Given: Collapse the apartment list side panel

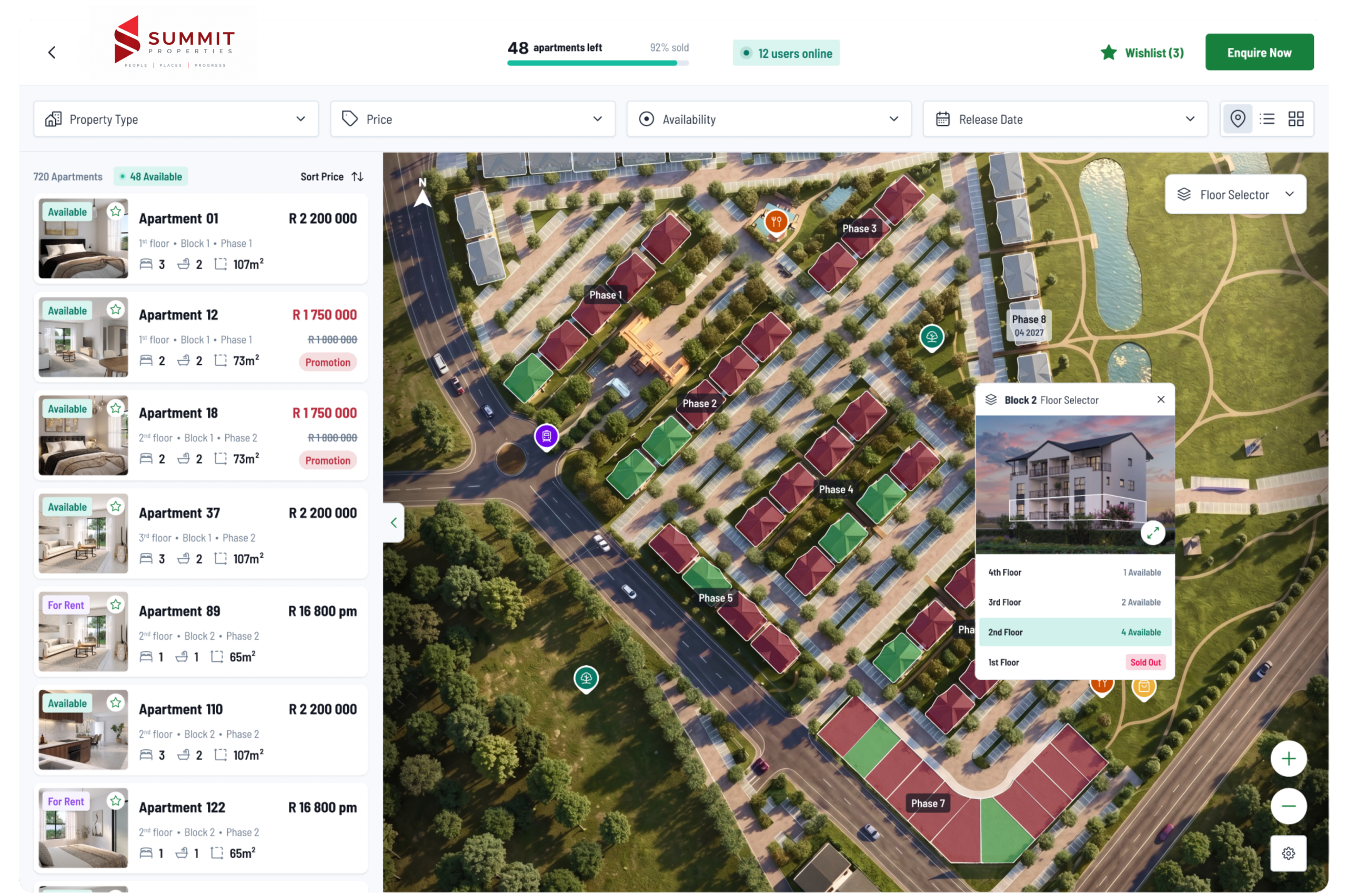Looking at the screenshot, I should (x=394, y=522).
